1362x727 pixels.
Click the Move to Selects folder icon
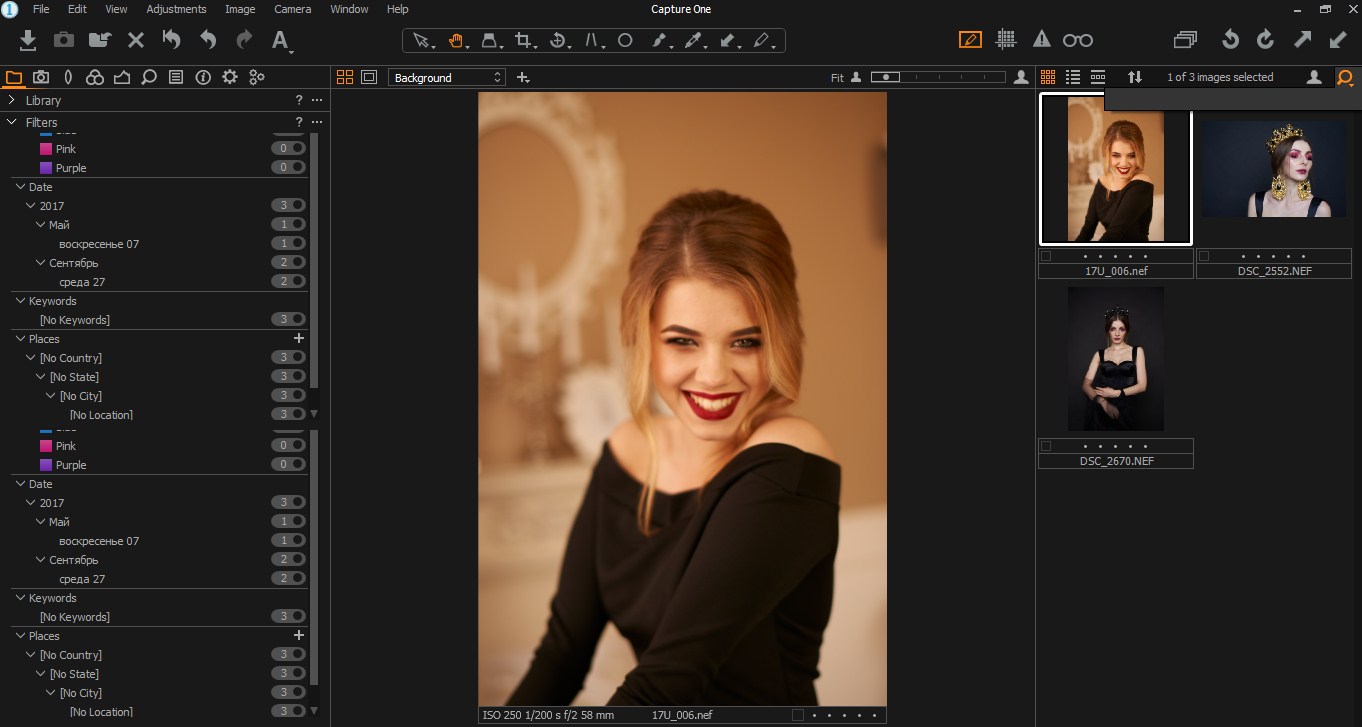click(x=100, y=40)
